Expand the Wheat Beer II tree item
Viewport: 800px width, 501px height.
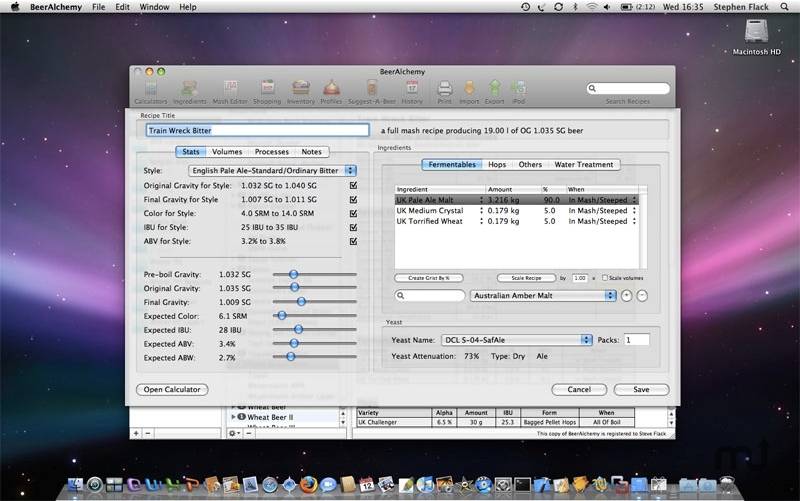tap(234, 417)
